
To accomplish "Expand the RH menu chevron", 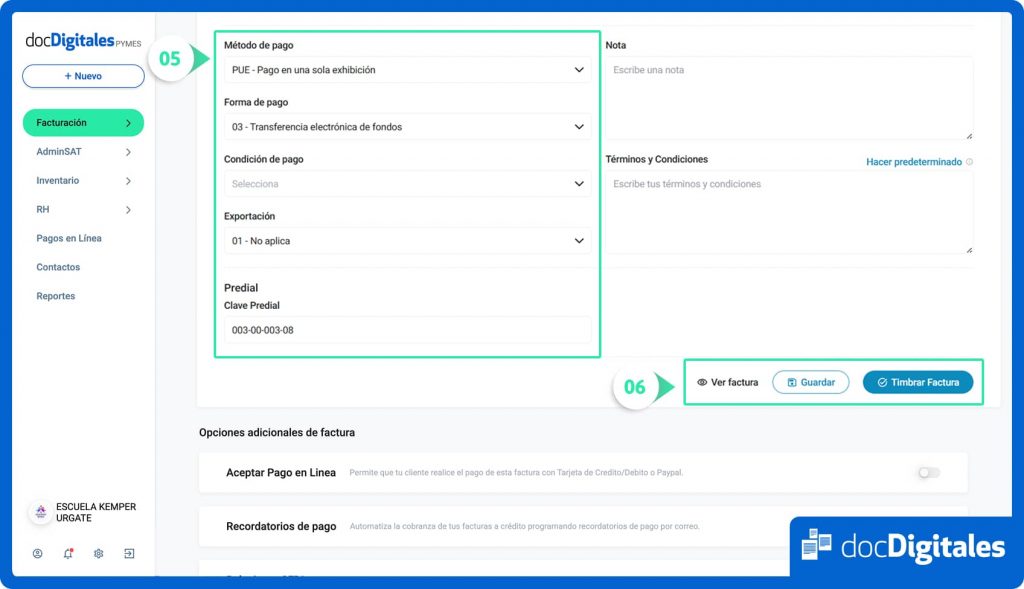I will pyautogui.click(x=129, y=210).
